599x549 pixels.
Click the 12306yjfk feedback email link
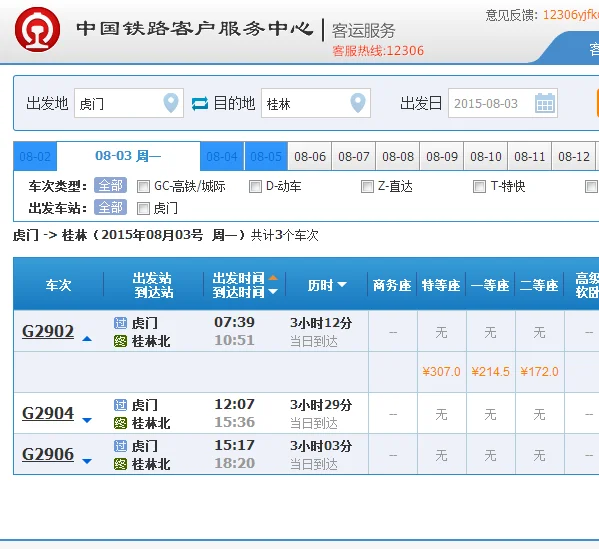click(x=571, y=15)
